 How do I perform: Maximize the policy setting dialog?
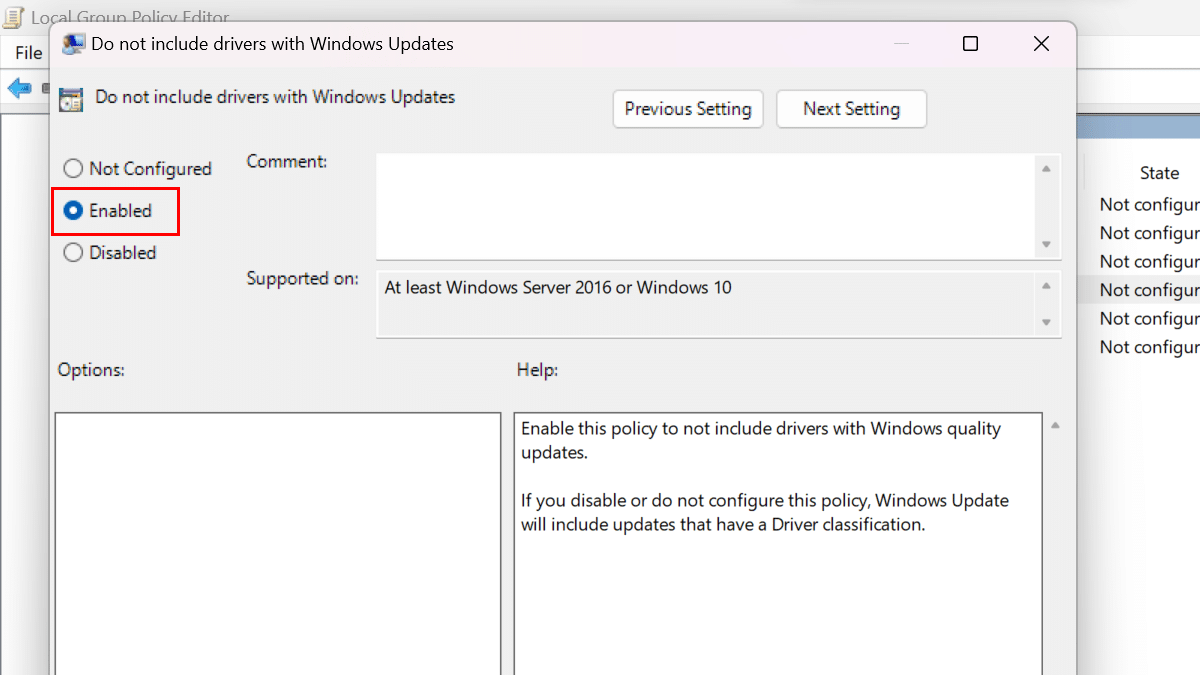pyautogui.click(x=970, y=44)
